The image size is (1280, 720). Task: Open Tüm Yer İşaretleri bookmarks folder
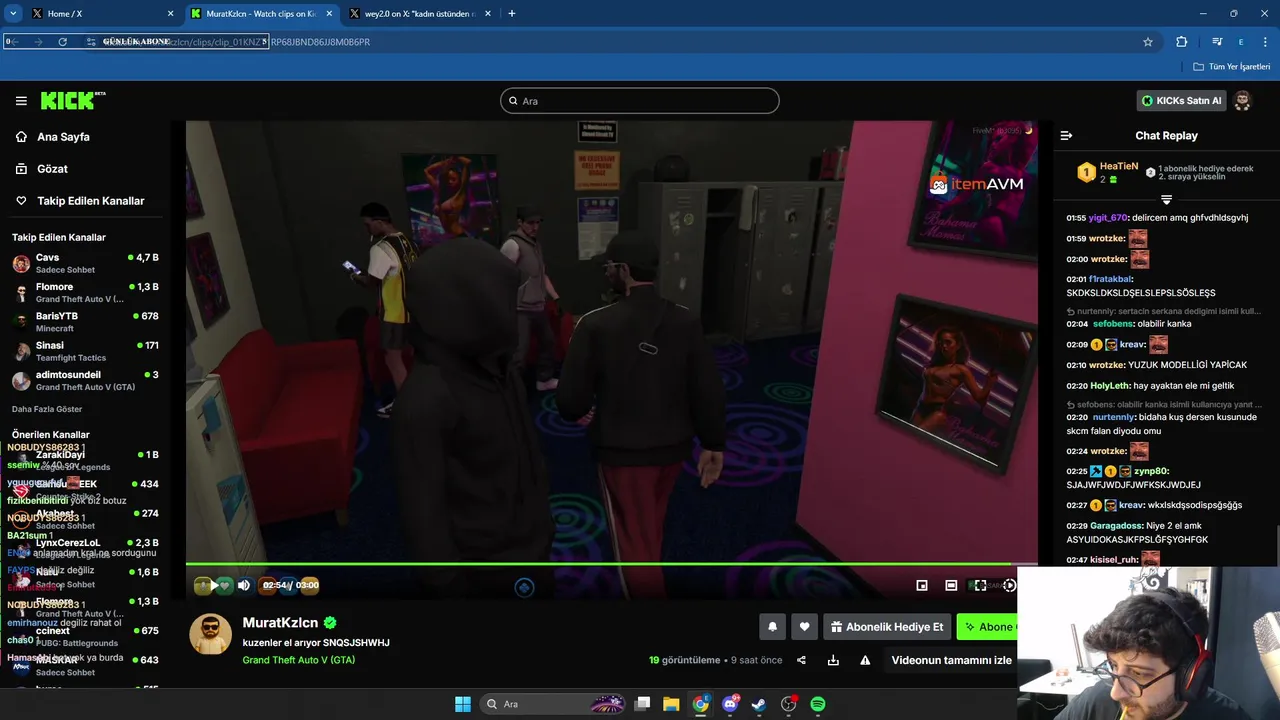[x=1232, y=66]
